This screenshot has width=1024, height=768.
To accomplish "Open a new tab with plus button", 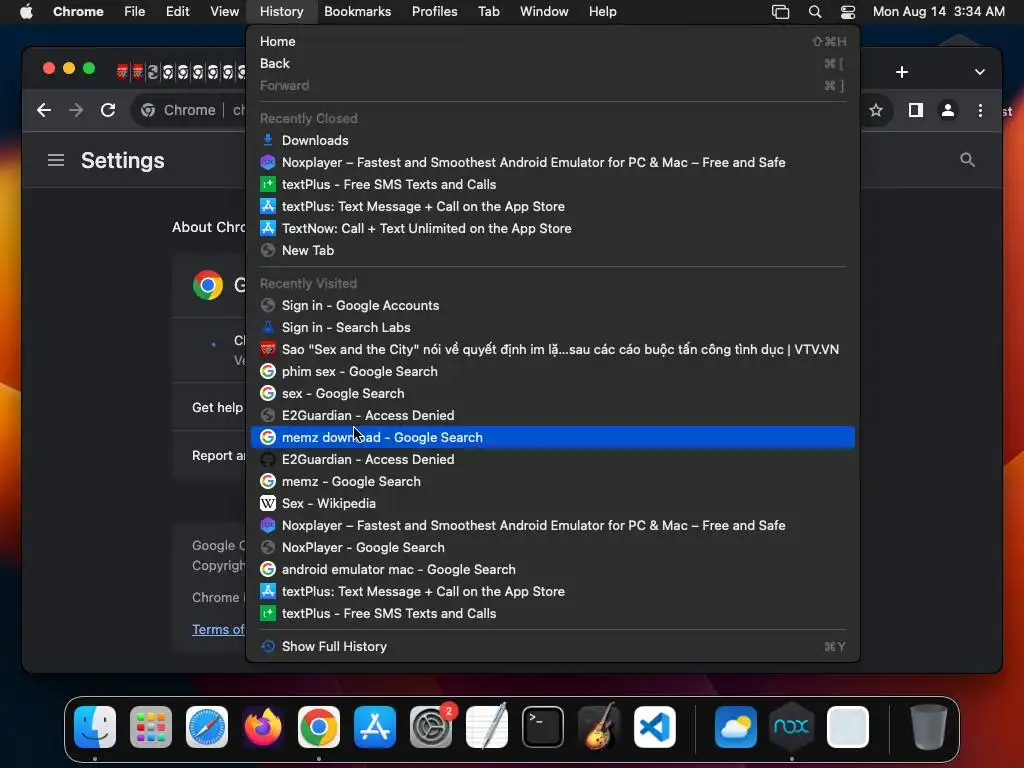I will pyautogui.click(x=902, y=72).
